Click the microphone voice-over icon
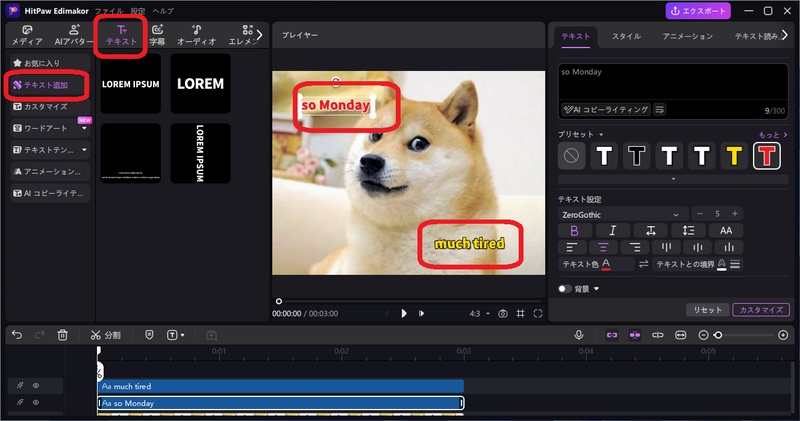Viewport: 800px width, 421px height. 579,335
